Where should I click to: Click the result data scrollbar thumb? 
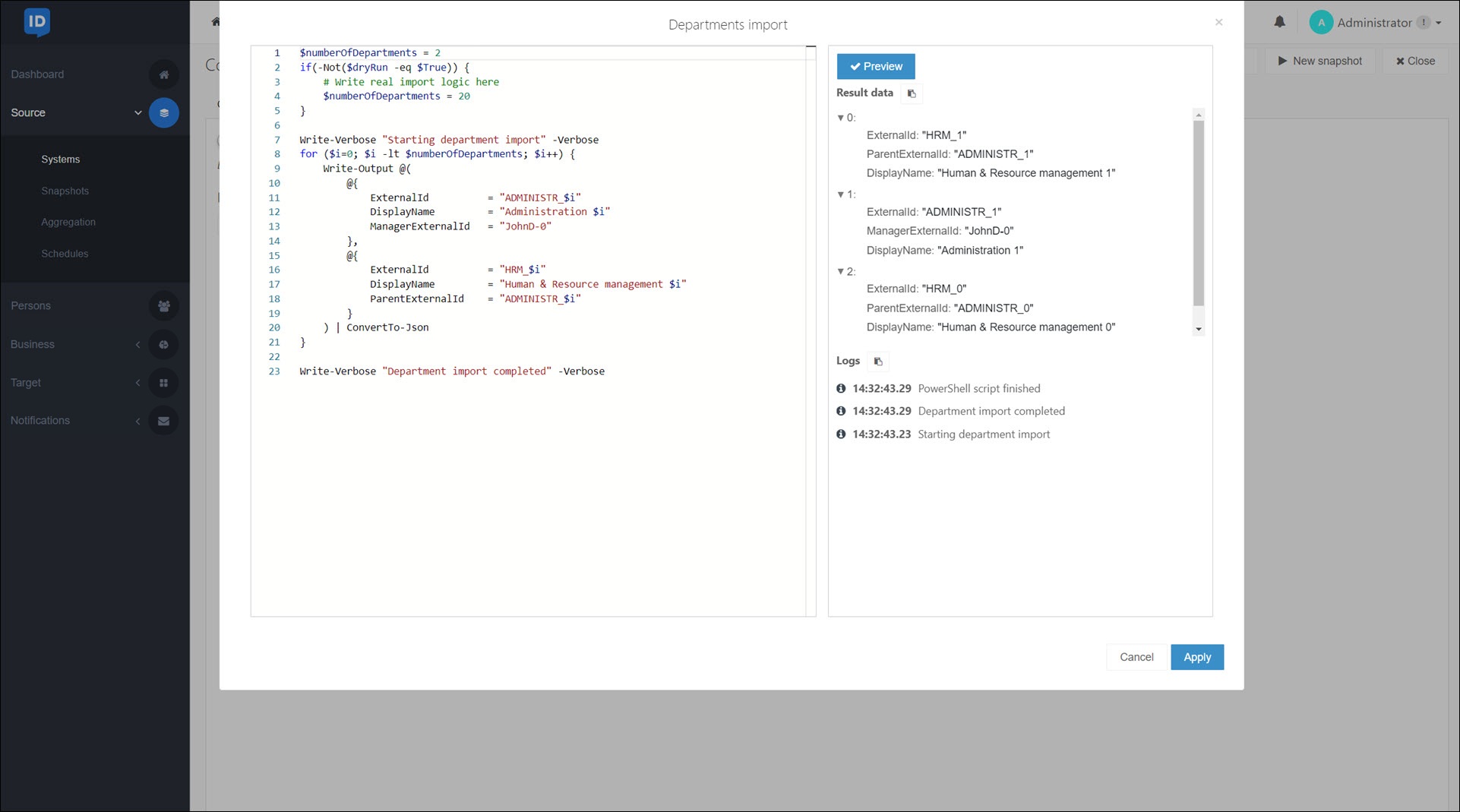click(x=1199, y=213)
